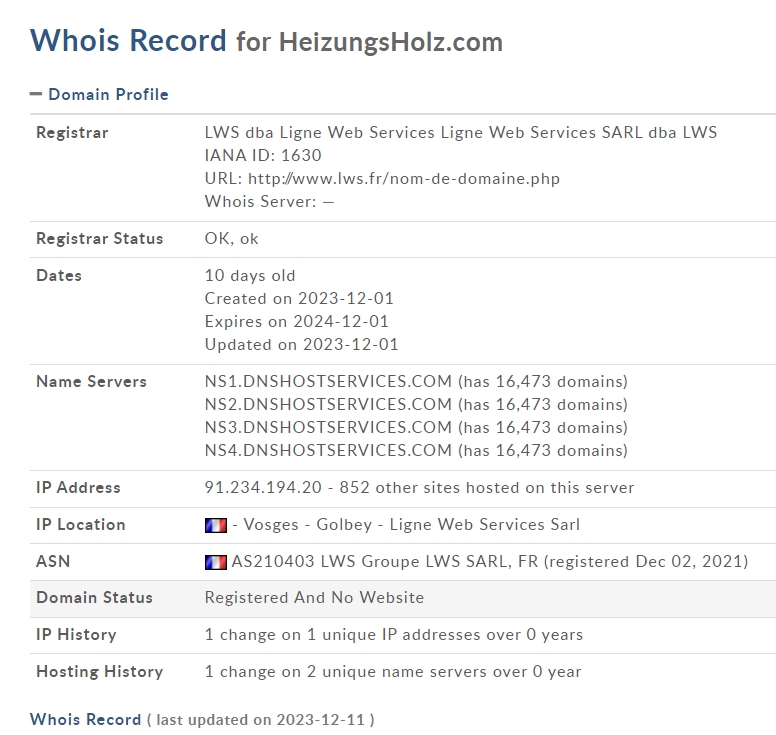This screenshot has width=776, height=735.
Task: Click the IANA ID: 1630 line
Action: pos(263,155)
